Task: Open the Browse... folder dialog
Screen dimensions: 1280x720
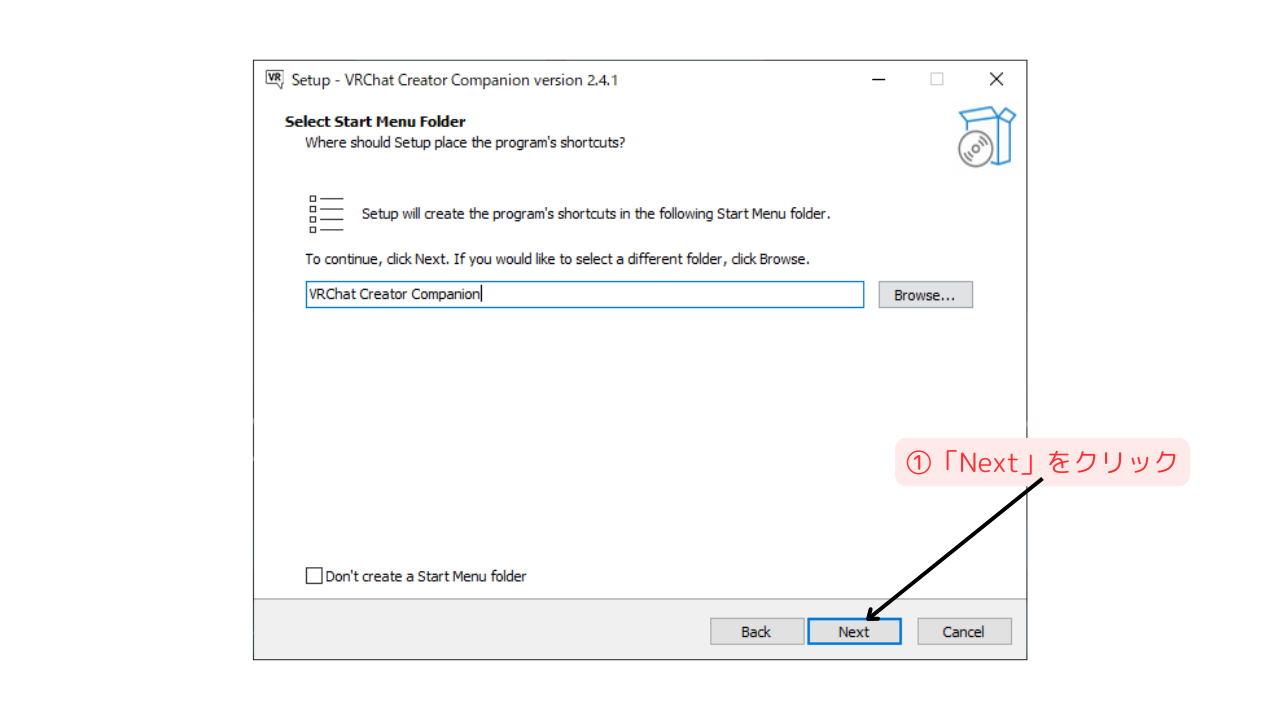Action: [925, 295]
